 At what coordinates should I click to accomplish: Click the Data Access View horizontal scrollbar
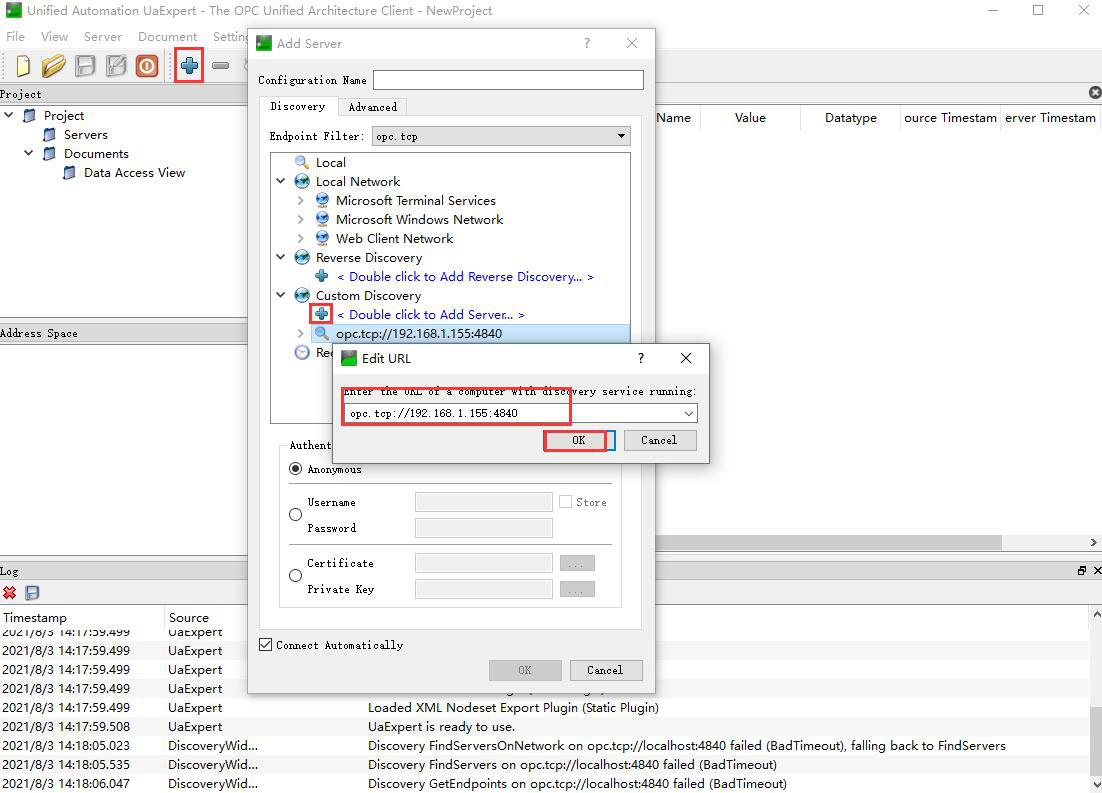(828, 542)
